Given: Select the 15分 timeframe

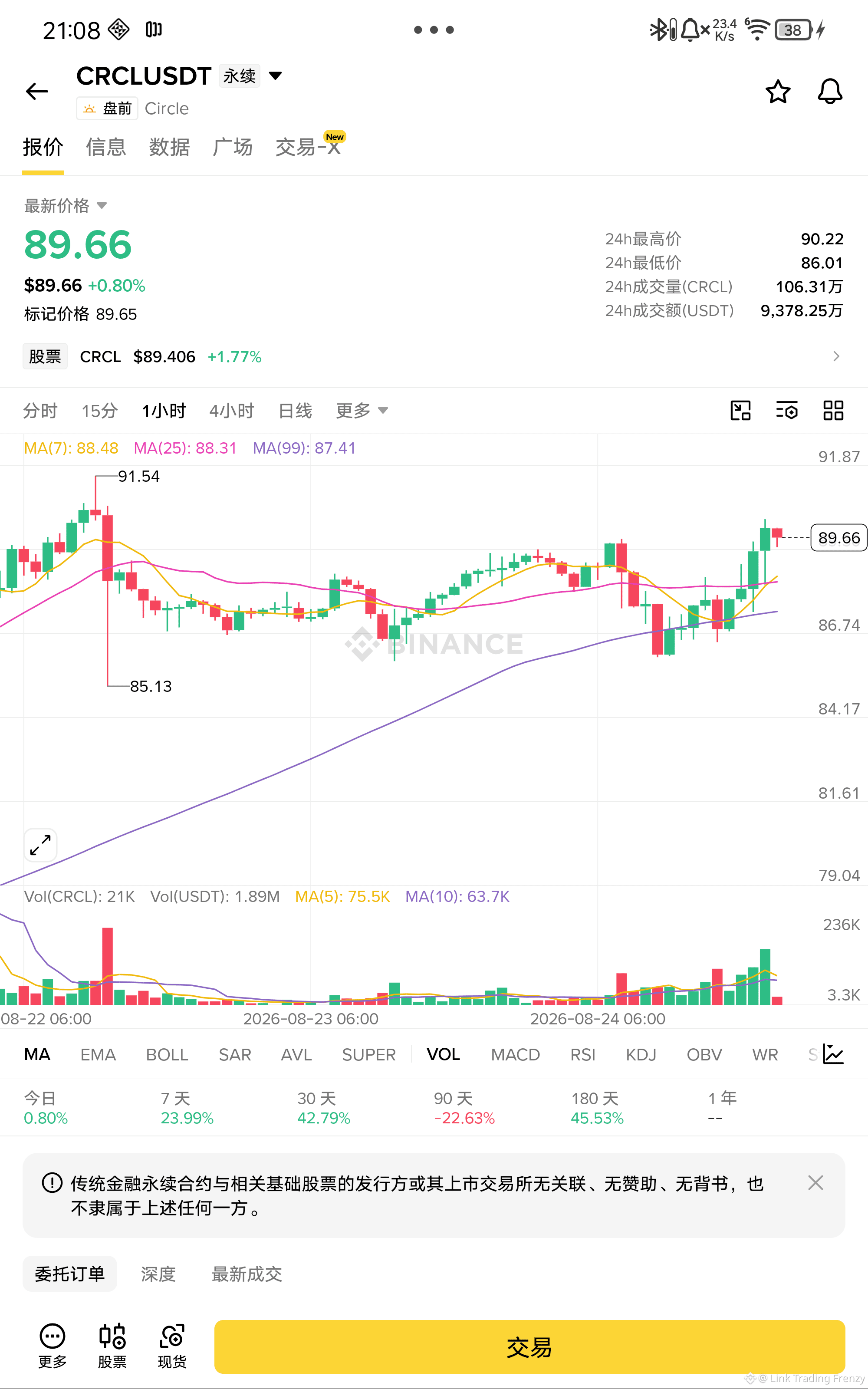Looking at the screenshot, I should click(99, 410).
